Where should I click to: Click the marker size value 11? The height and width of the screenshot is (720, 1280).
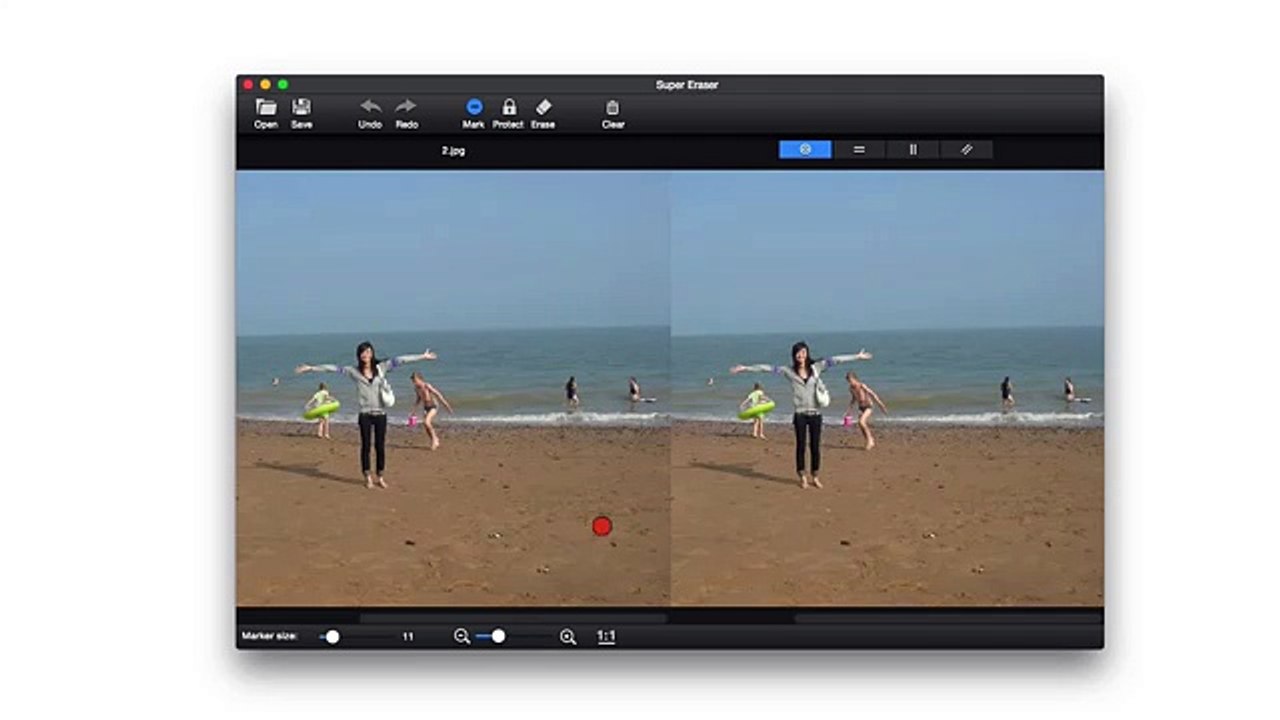point(408,636)
